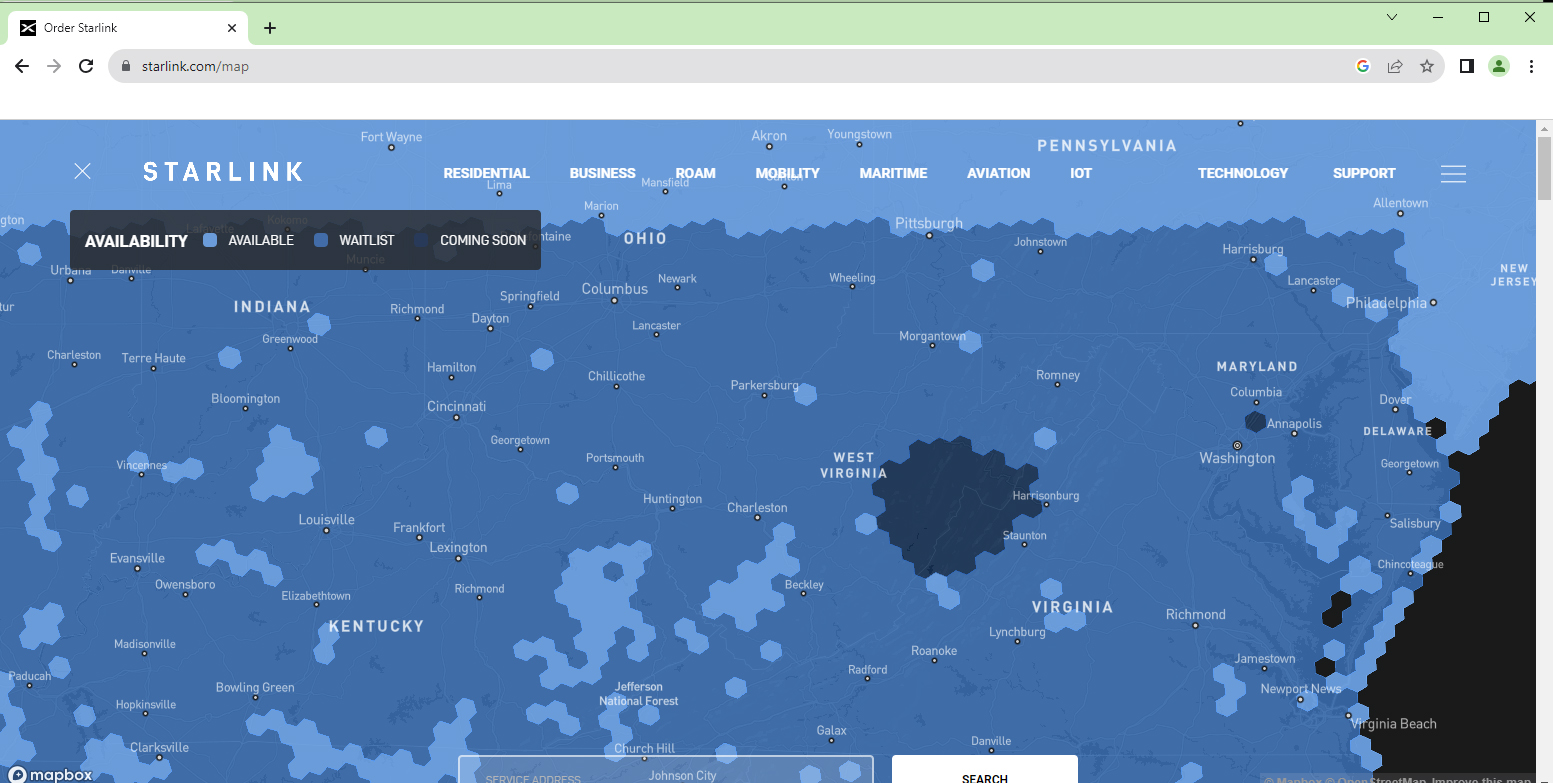Click the Washington city marker

pyautogui.click(x=1237, y=445)
